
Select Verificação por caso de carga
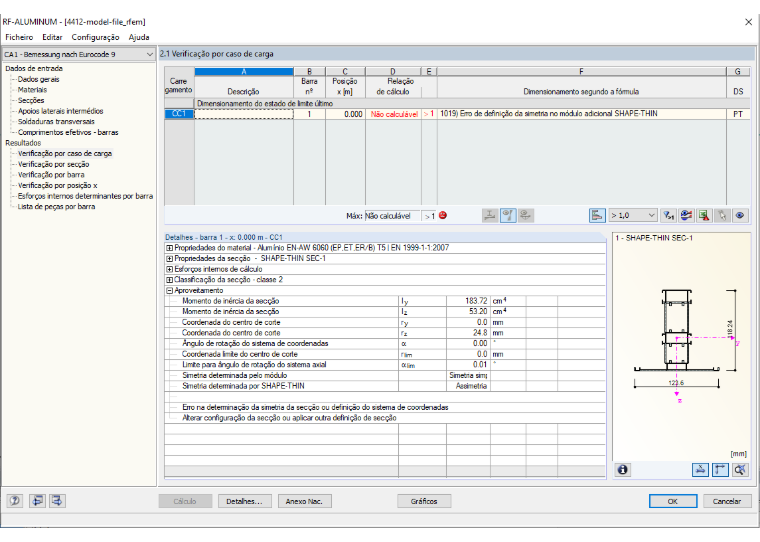click(65, 153)
